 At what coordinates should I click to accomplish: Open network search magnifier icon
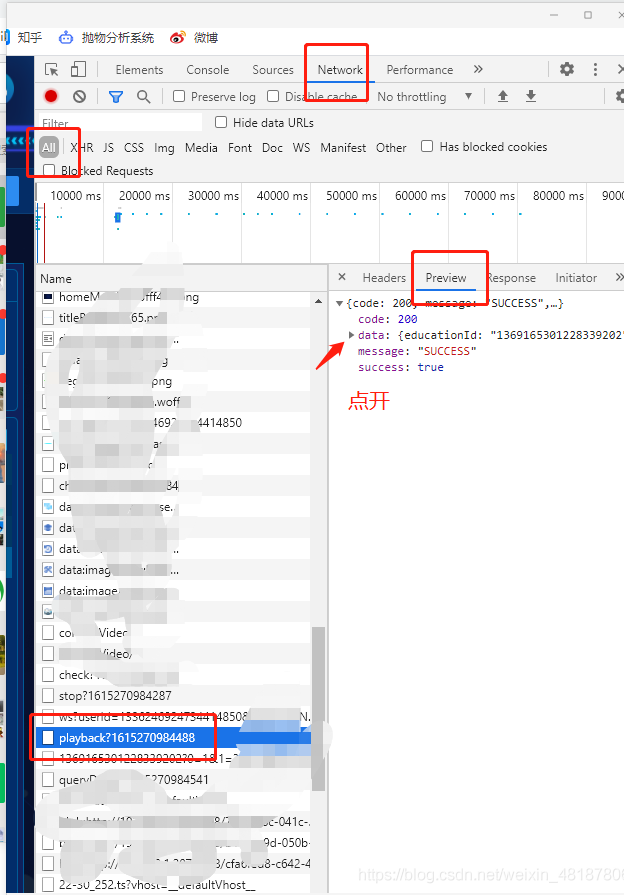(144, 96)
